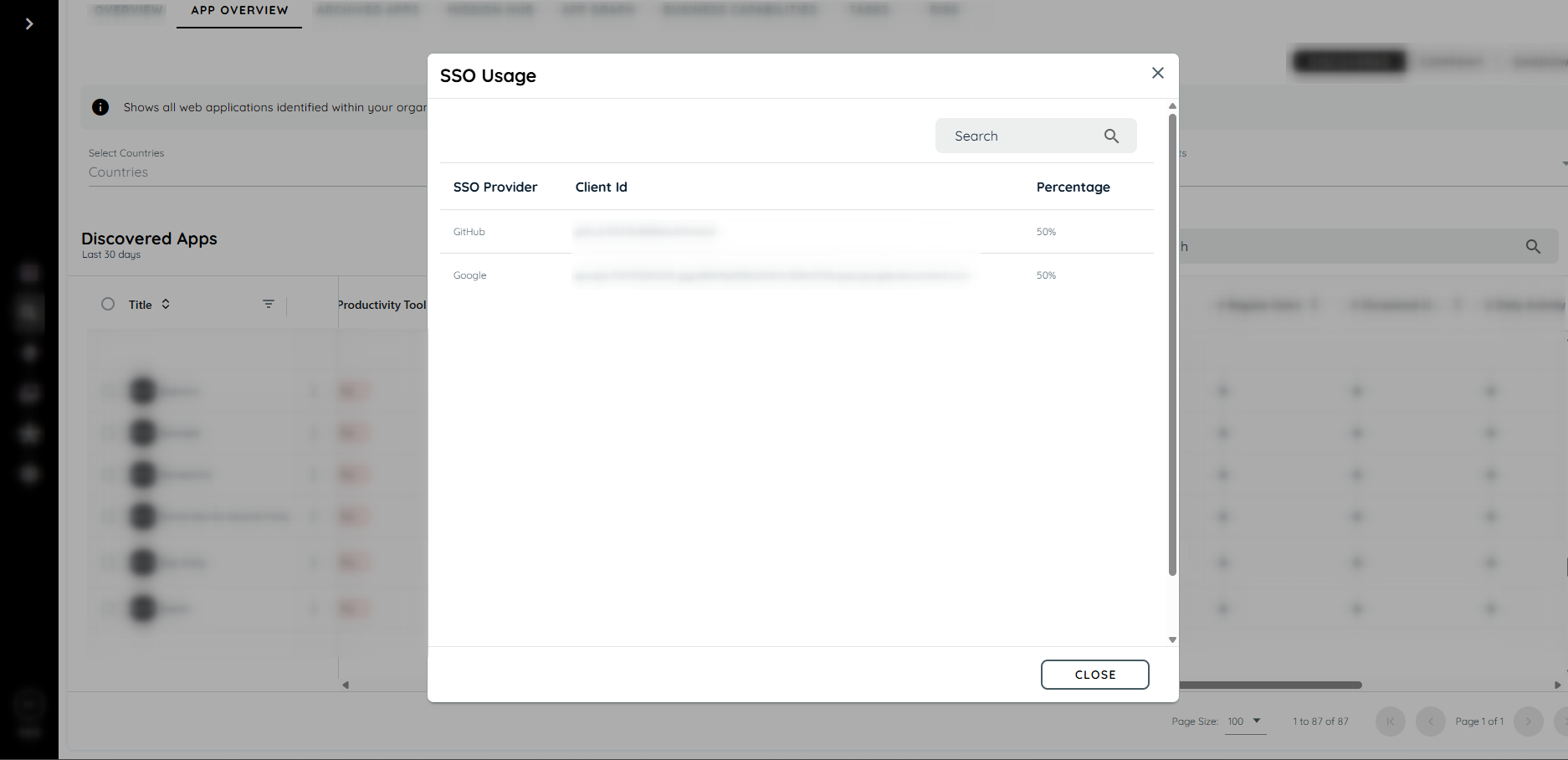Sort the table by the Title column

[165, 304]
